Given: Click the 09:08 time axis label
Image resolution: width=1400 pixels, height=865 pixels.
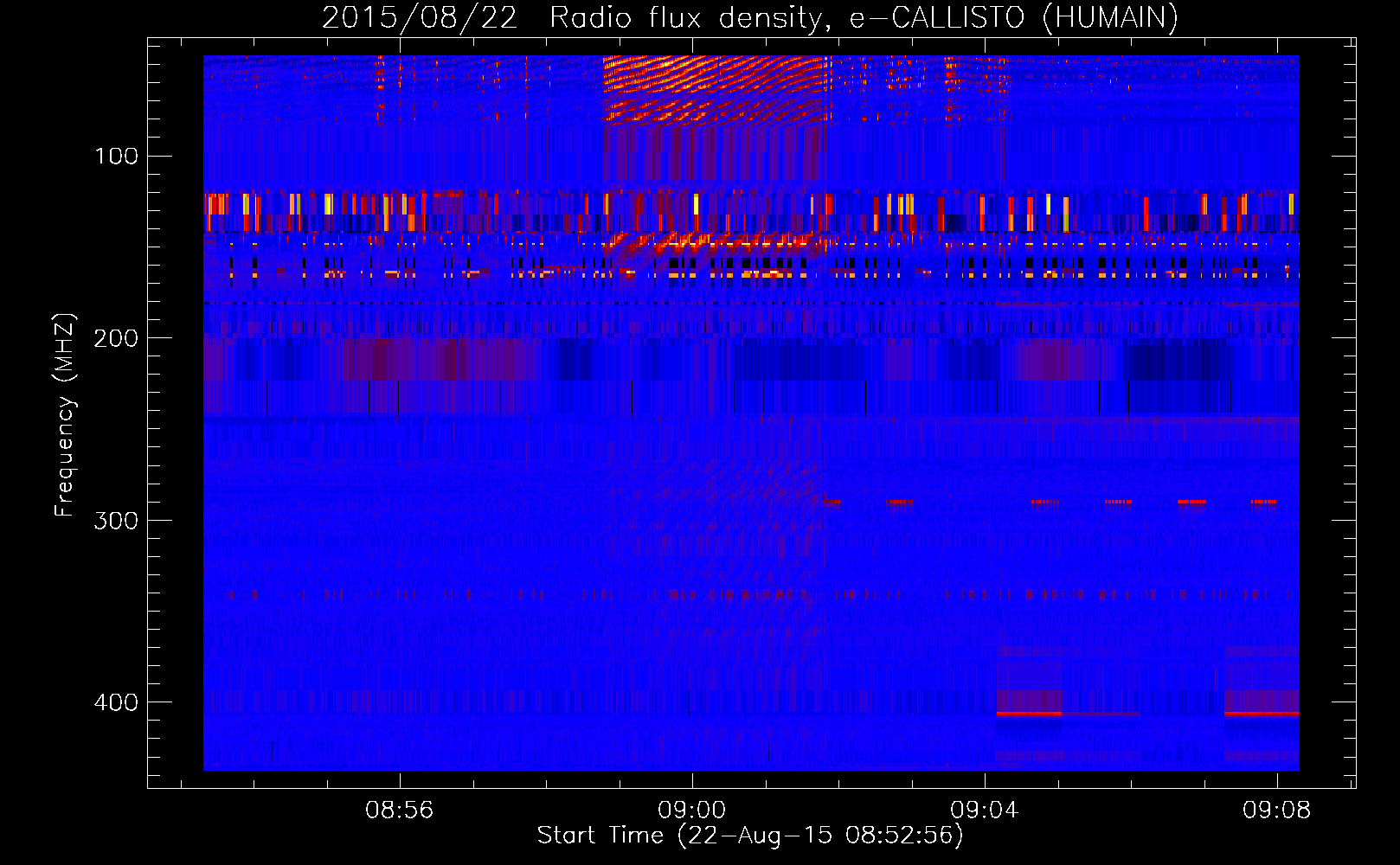Looking at the screenshot, I should (1276, 811).
